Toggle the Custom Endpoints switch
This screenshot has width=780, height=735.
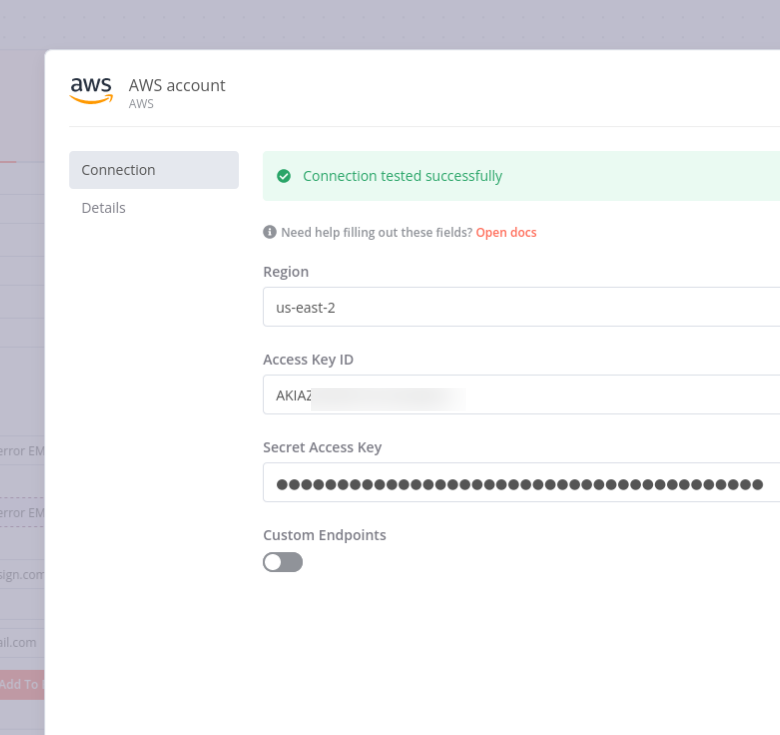coord(283,562)
